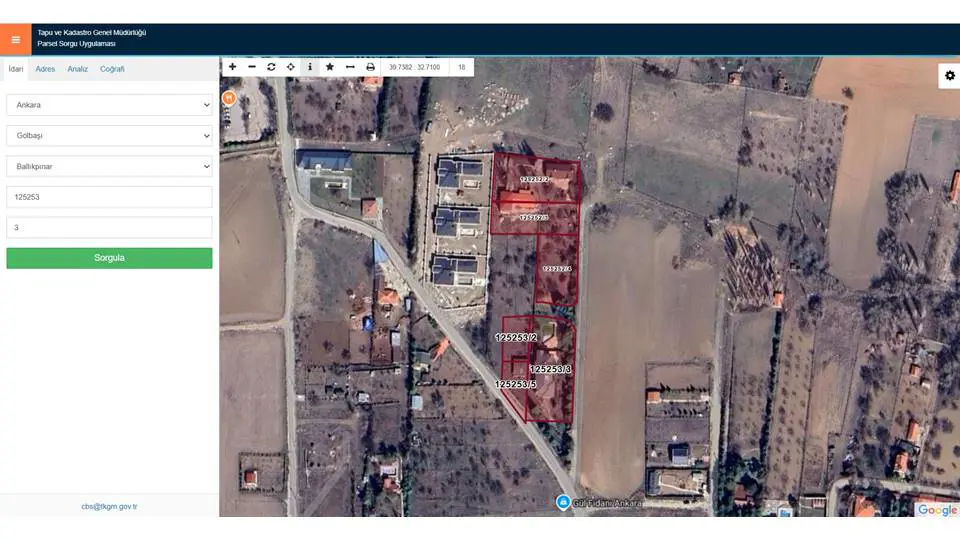
Task: Select the distance measure tool
Action: coord(350,67)
